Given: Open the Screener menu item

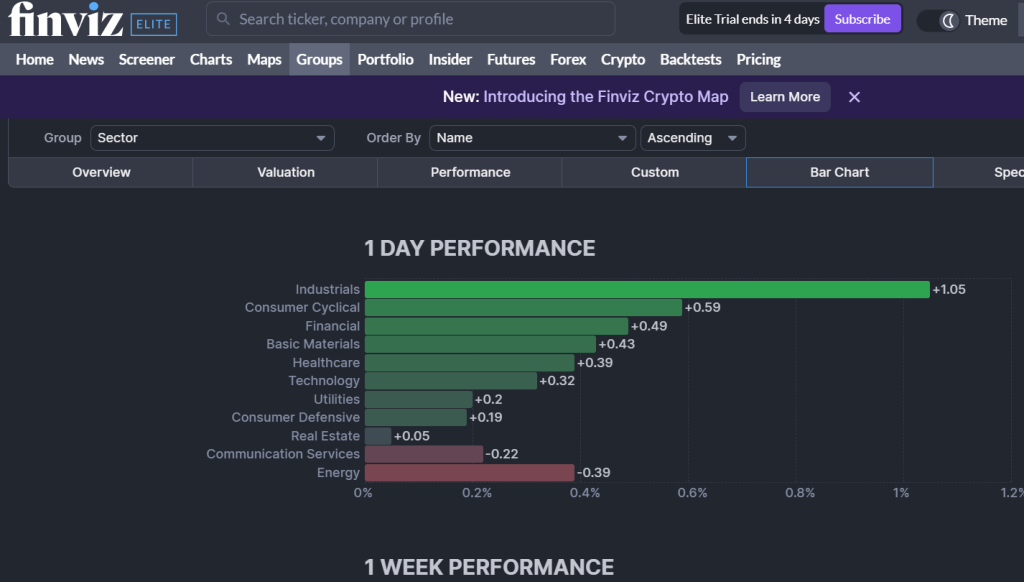Looking at the screenshot, I should click(146, 59).
